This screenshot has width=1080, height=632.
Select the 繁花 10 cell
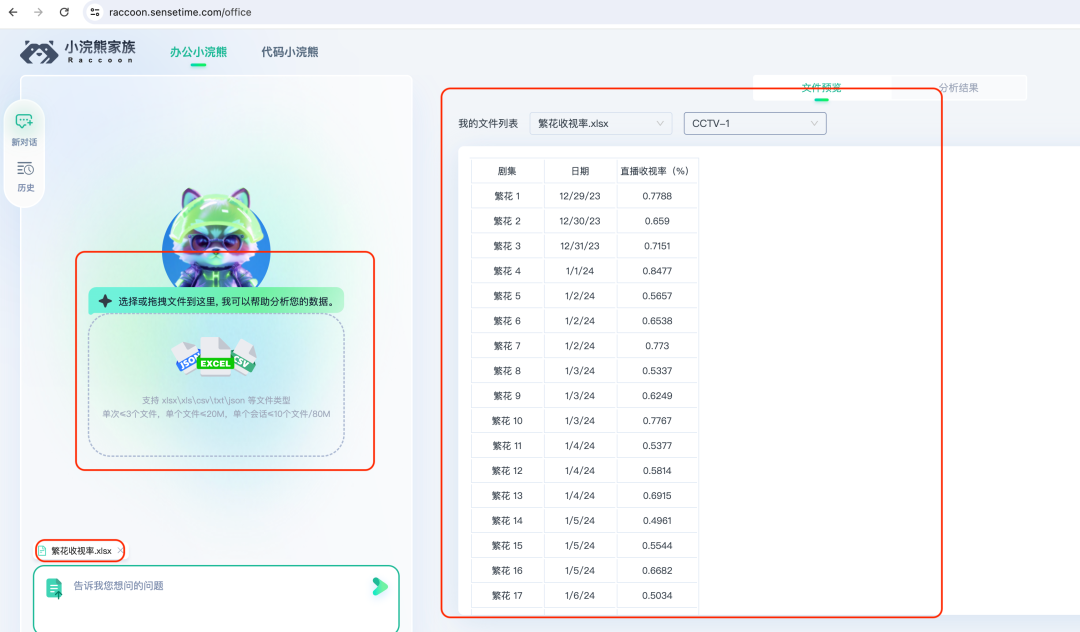pos(507,421)
